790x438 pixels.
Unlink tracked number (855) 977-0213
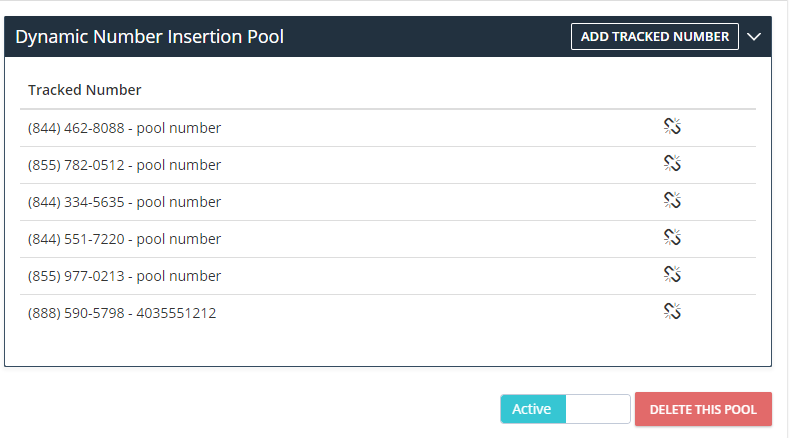tap(672, 274)
